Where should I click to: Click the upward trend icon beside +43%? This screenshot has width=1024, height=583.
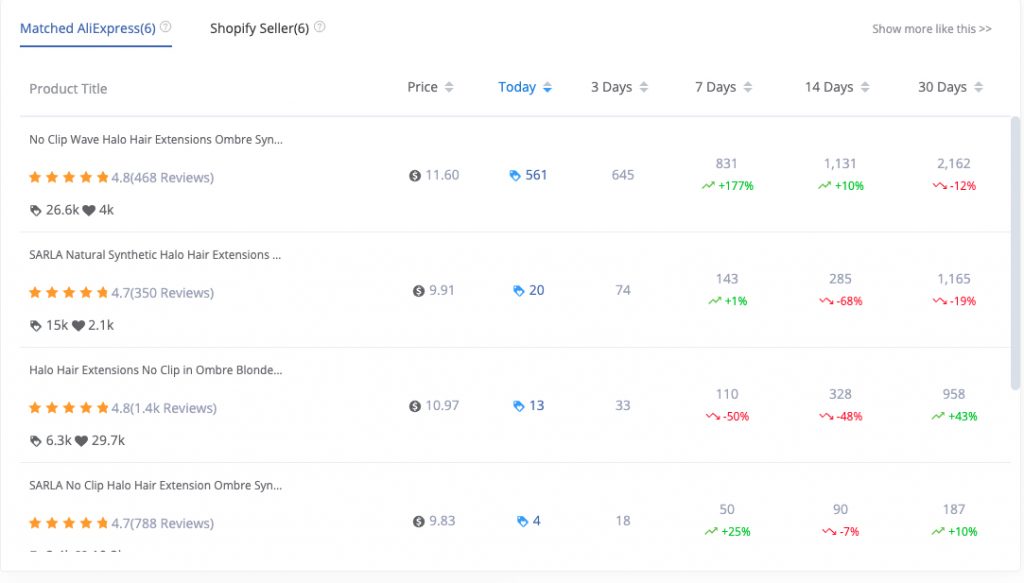click(938, 417)
